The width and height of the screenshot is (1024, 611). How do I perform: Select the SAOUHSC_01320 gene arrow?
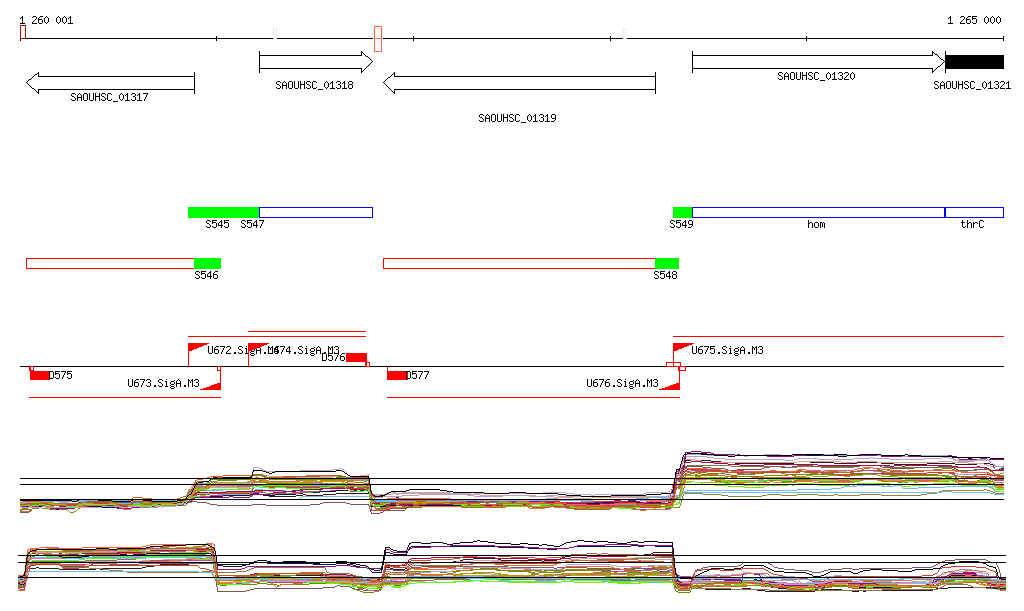pyautogui.click(x=818, y=62)
